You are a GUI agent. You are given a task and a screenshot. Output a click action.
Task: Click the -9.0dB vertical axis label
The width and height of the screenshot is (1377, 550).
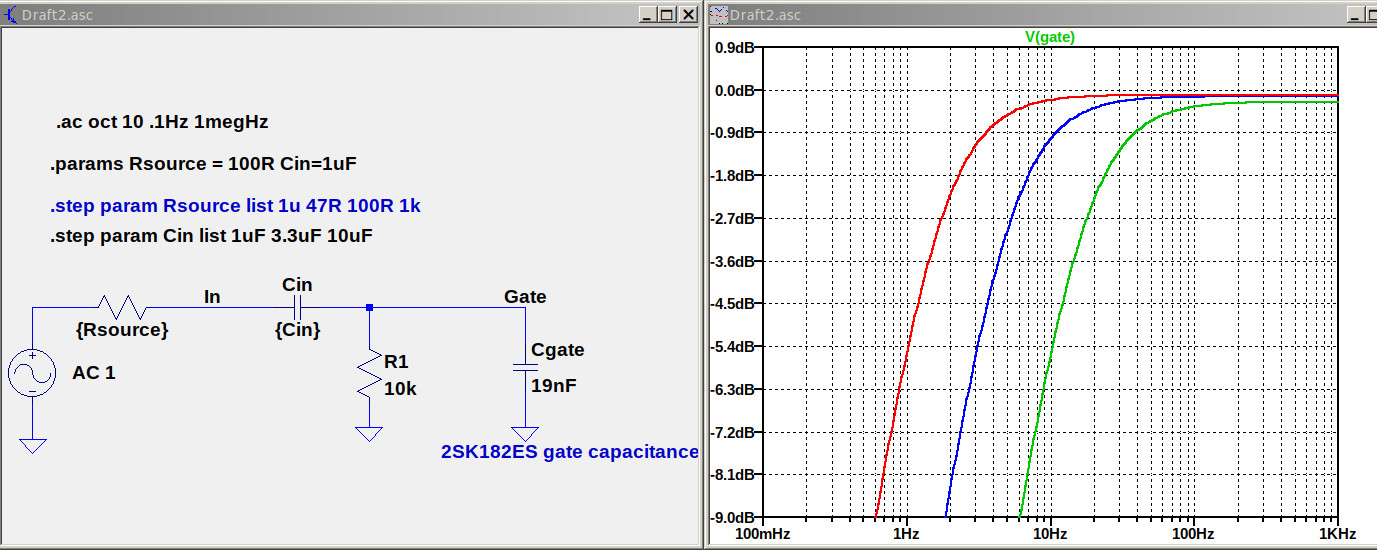[733, 518]
